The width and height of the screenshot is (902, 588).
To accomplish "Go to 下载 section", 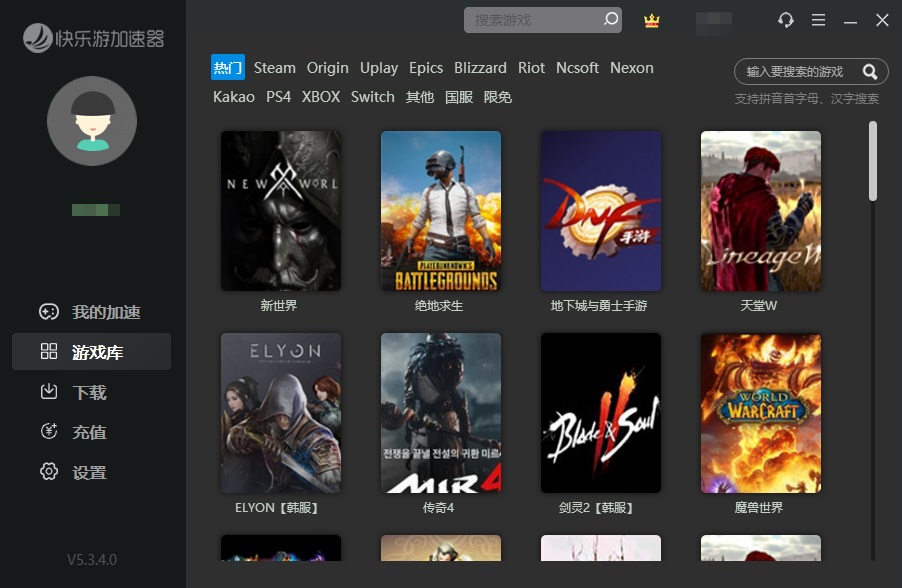I will [x=91, y=392].
